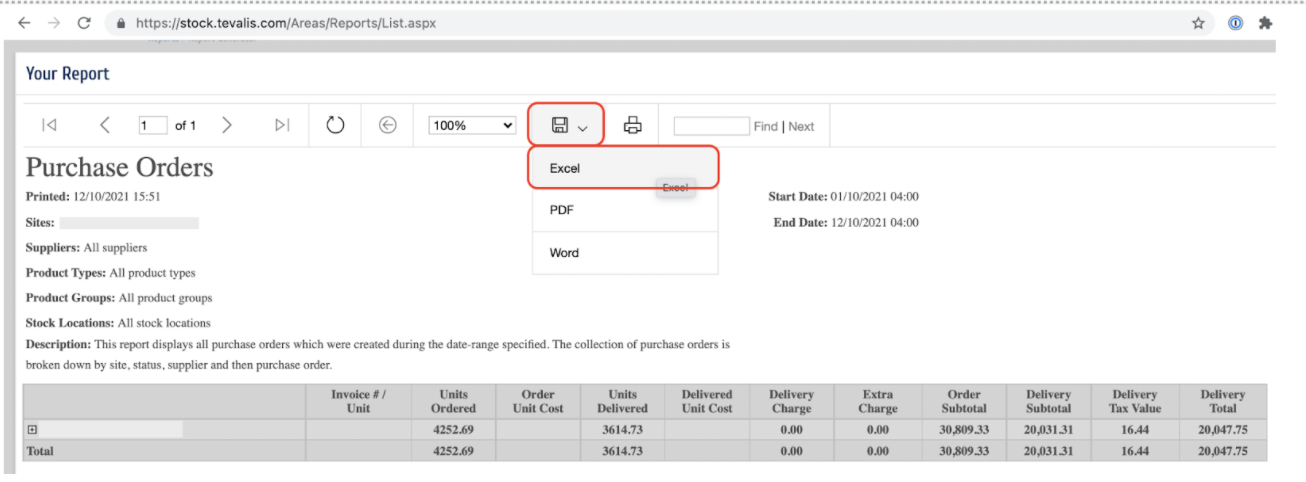
Task: Go back using browser back arrow
Action: pos(24,22)
